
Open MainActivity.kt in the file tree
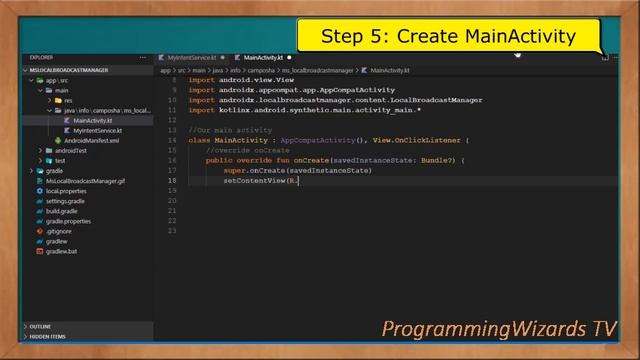pos(93,120)
